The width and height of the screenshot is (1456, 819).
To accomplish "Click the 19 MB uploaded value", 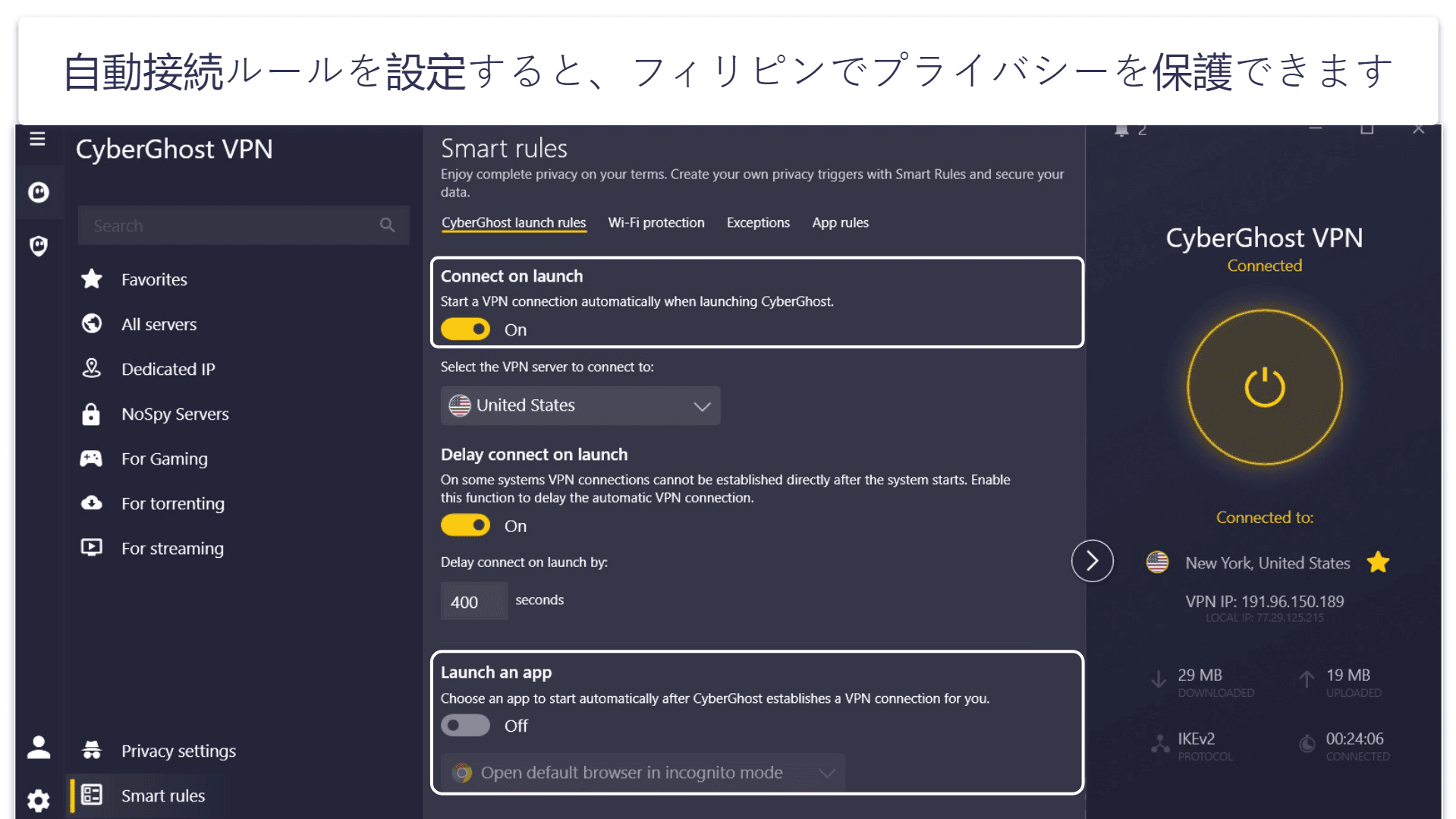I will [x=1348, y=675].
